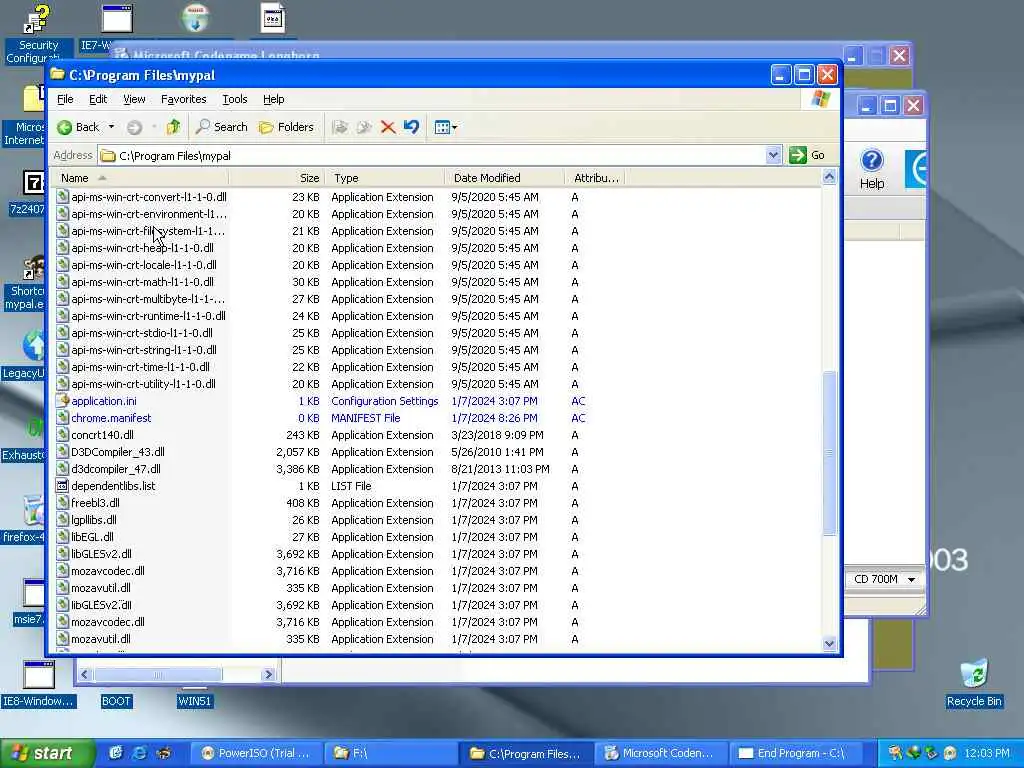
Task: Launch Internet Explorer from quick launch
Action: (x=139, y=753)
